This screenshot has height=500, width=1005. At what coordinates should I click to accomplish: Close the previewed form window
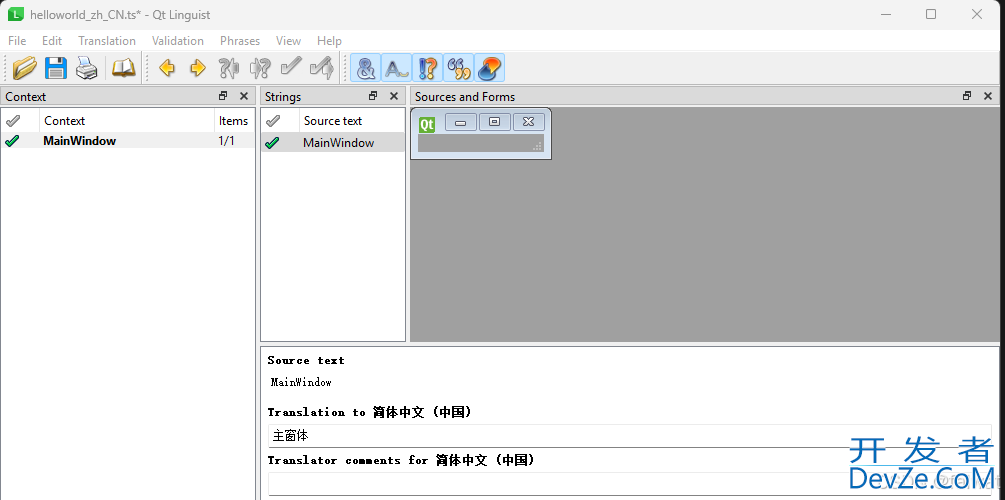click(529, 122)
